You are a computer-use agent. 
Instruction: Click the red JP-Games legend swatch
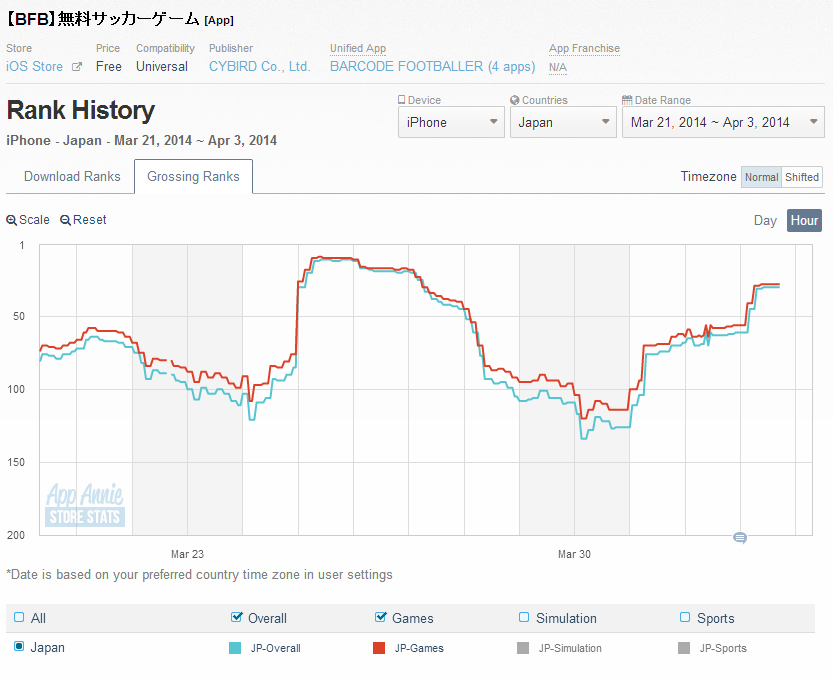(x=379, y=648)
